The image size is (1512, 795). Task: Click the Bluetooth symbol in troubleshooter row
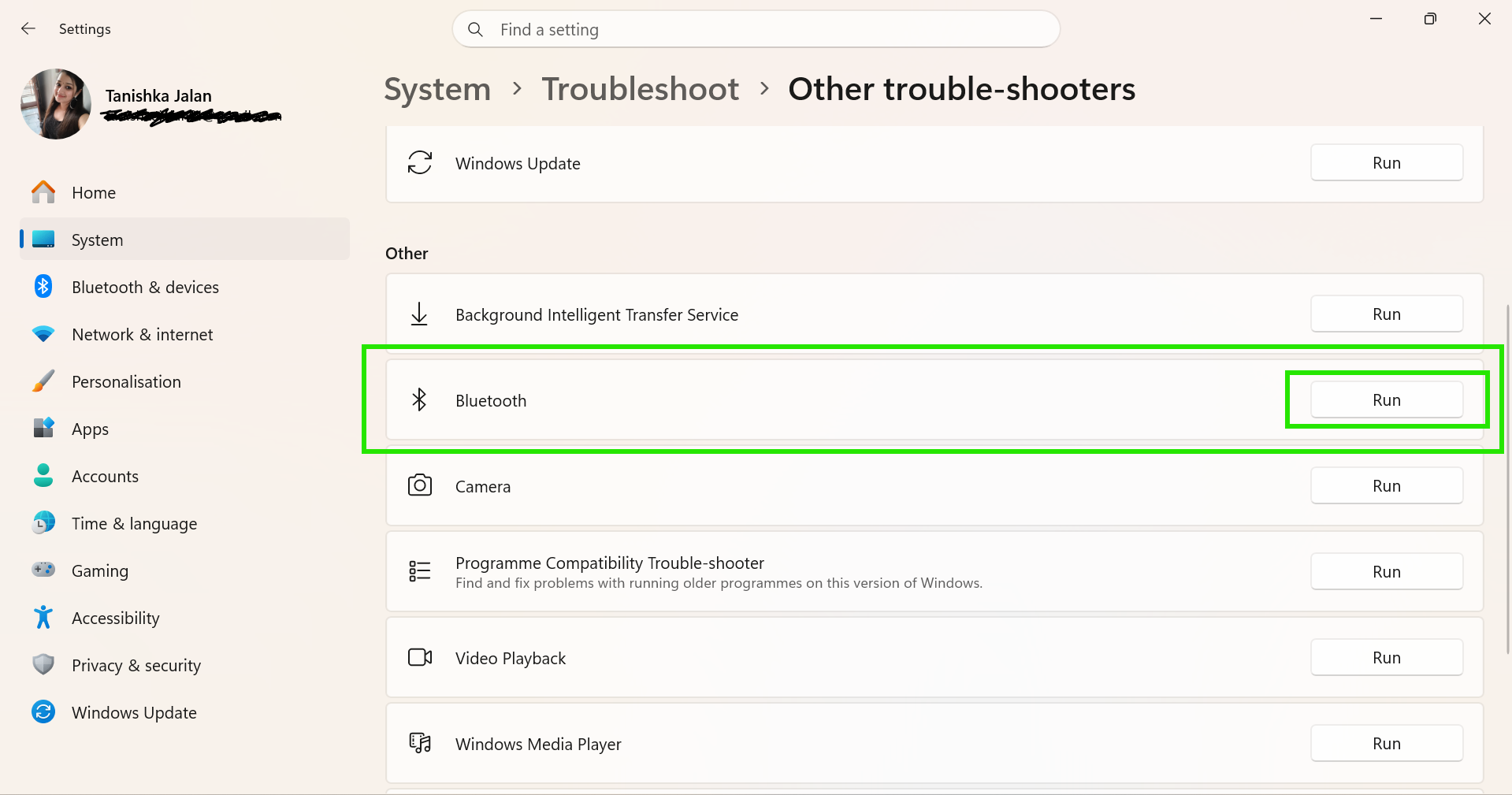419,399
